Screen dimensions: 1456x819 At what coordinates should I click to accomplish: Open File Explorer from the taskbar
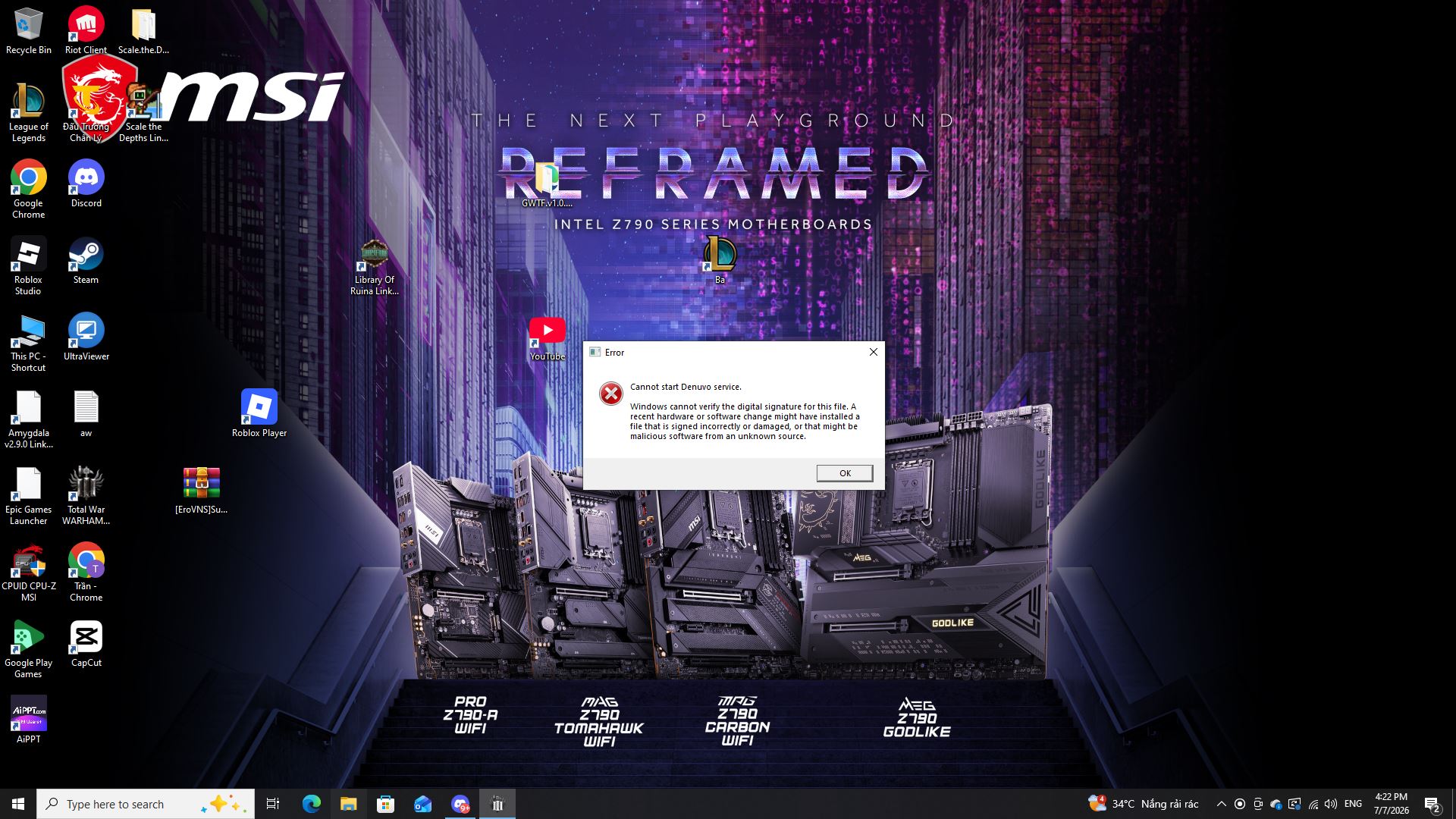[348, 804]
